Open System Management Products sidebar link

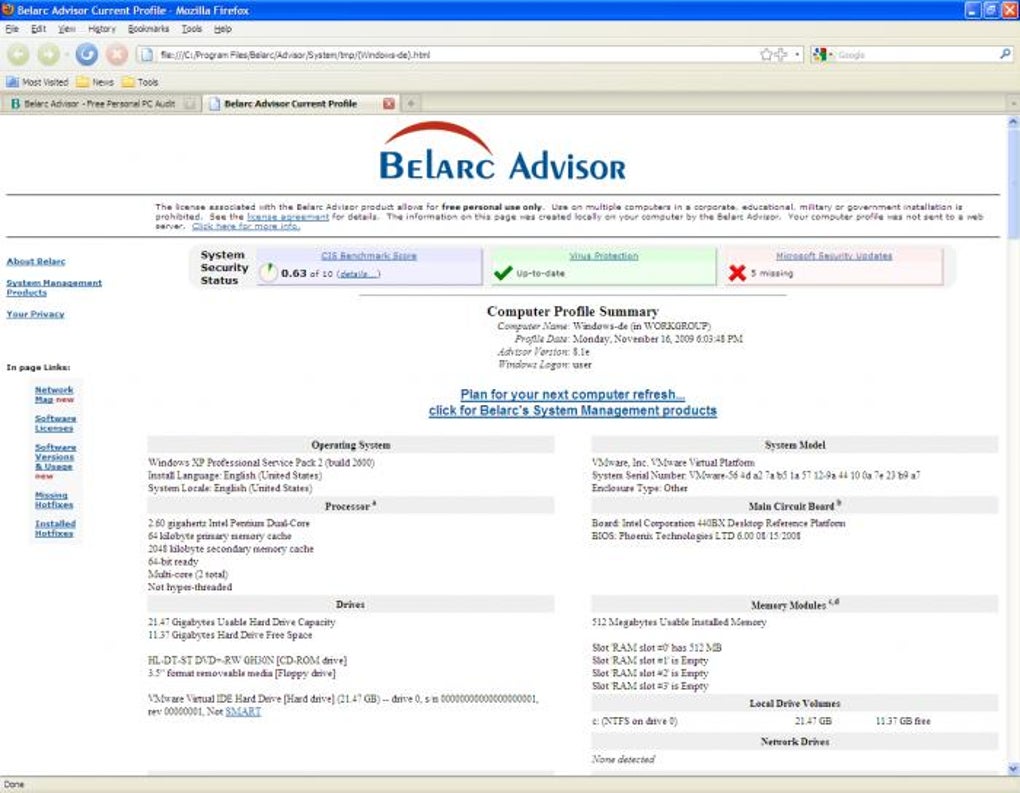pos(54,288)
